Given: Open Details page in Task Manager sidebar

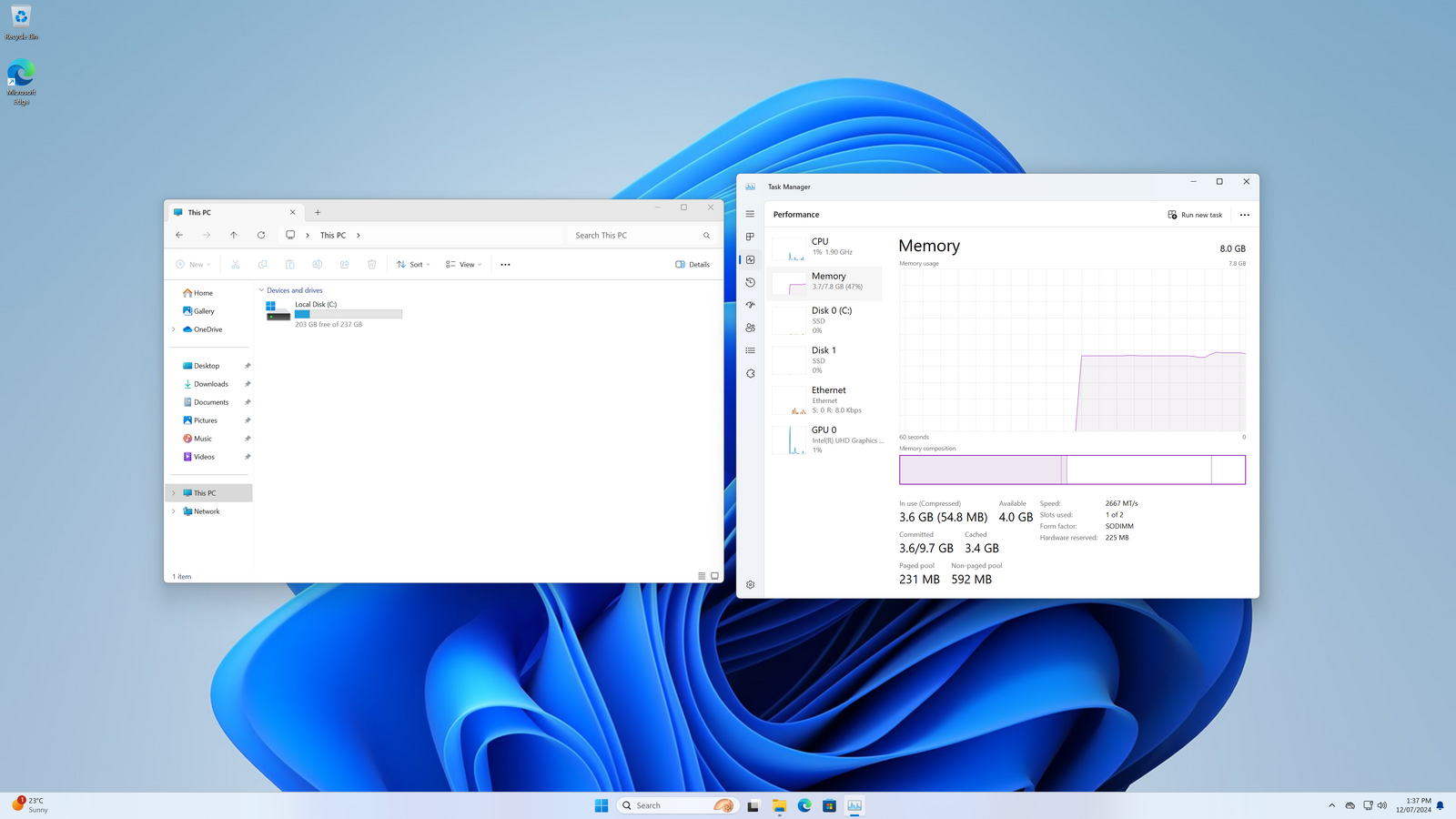Looking at the screenshot, I should click(x=750, y=350).
